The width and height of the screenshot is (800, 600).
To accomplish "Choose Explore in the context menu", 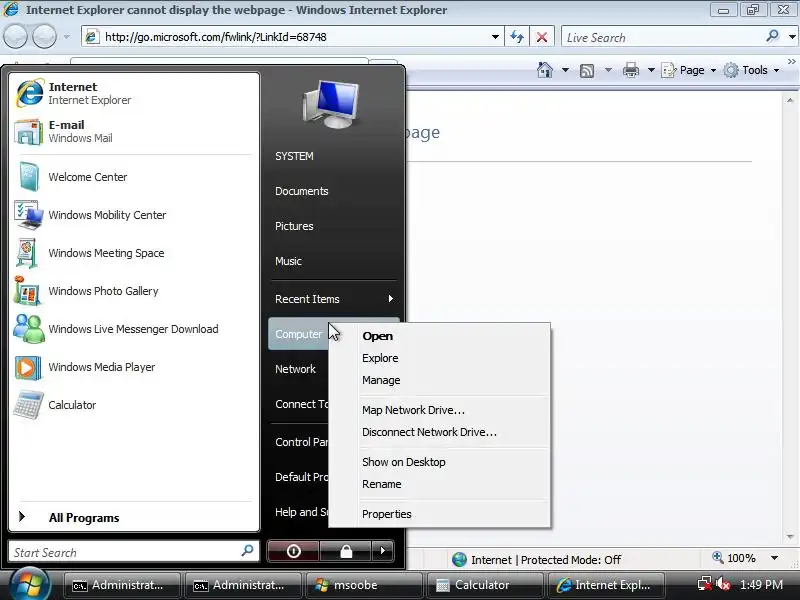I will 439,358.
